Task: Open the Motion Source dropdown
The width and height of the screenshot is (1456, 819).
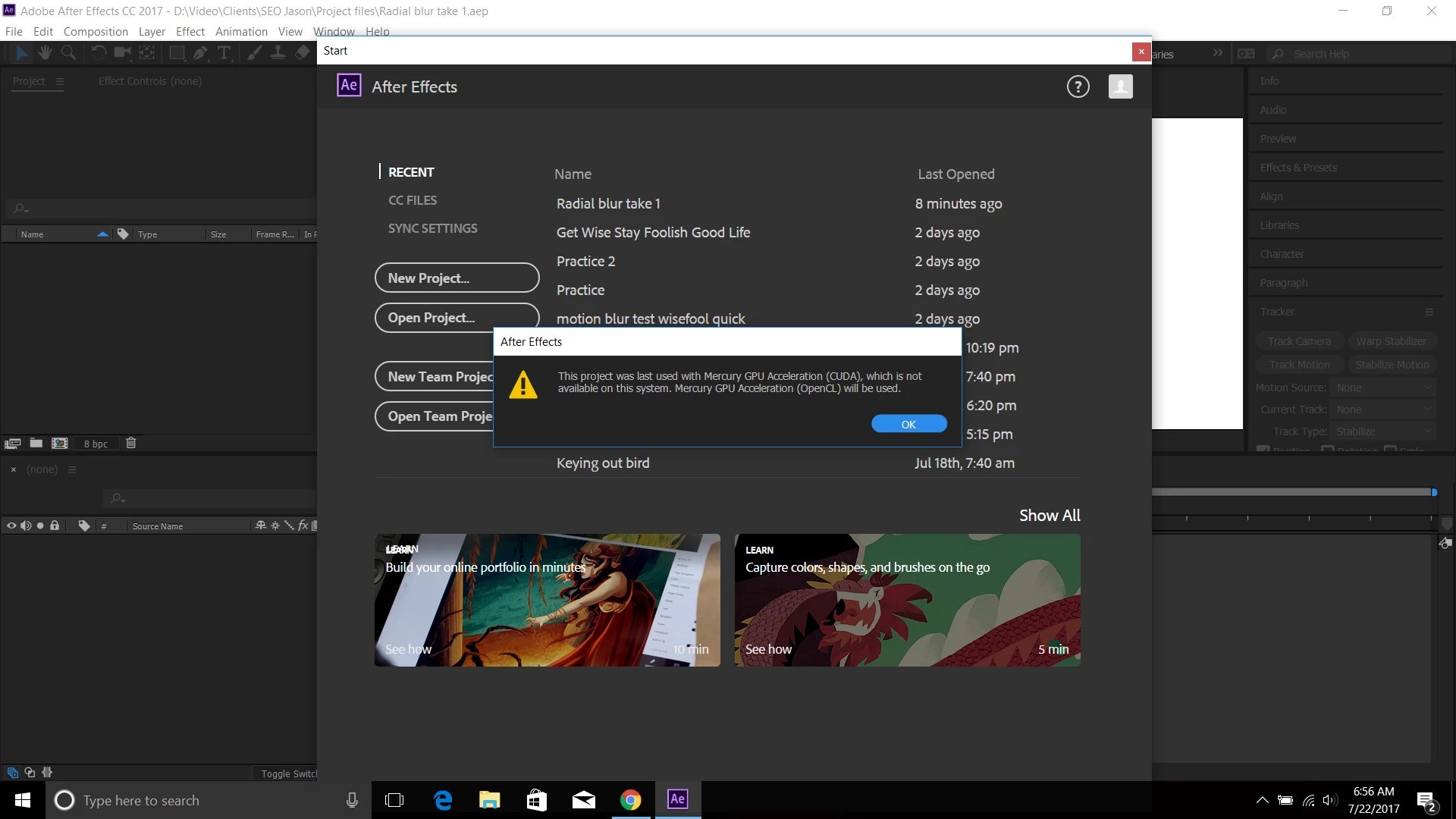Action: (1383, 388)
